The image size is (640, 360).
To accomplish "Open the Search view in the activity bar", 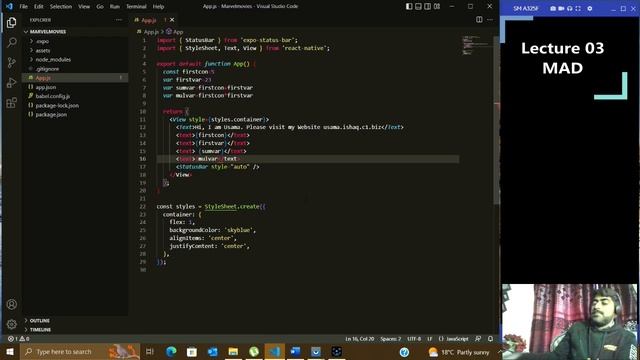I will (12, 42).
